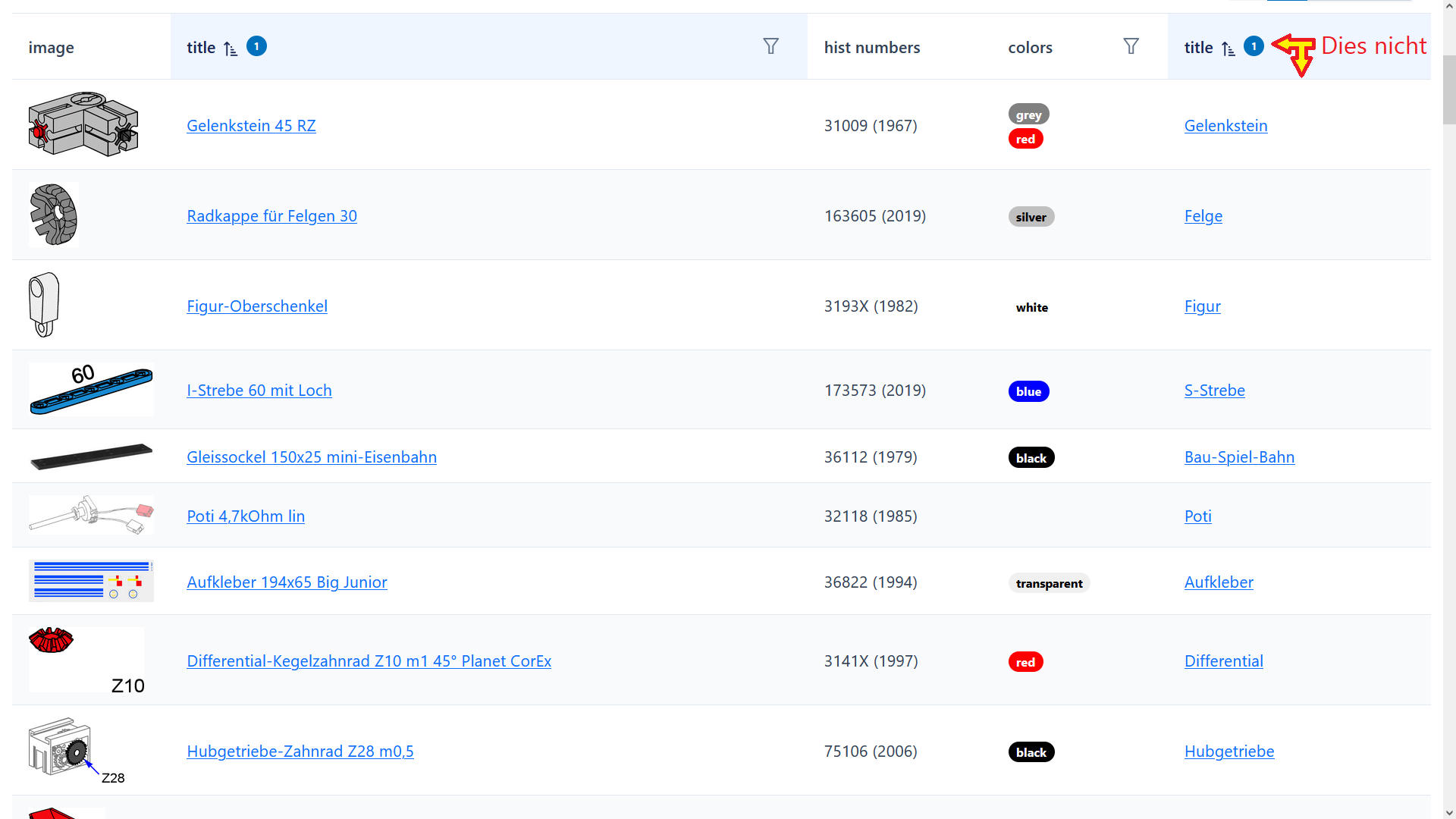The height and width of the screenshot is (819, 1456).
Task: Click sort order badge in right title header
Action: pyautogui.click(x=1254, y=46)
